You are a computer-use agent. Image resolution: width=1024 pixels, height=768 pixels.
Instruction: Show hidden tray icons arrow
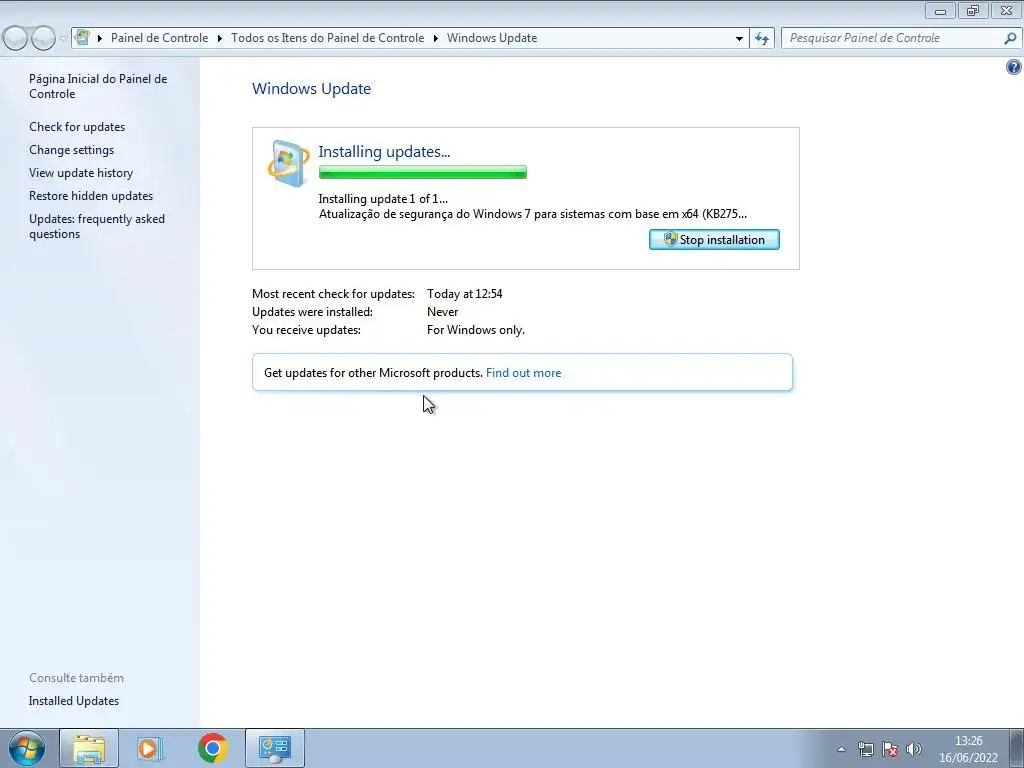click(x=841, y=749)
